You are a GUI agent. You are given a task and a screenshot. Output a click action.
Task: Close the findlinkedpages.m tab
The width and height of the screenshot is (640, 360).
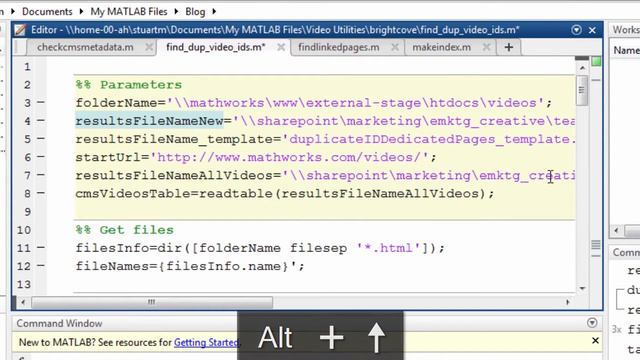[x=395, y=47]
